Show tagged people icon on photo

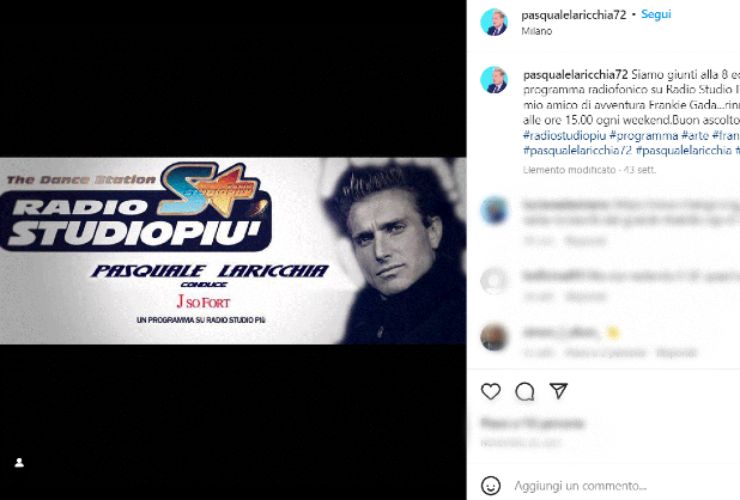coord(19,463)
